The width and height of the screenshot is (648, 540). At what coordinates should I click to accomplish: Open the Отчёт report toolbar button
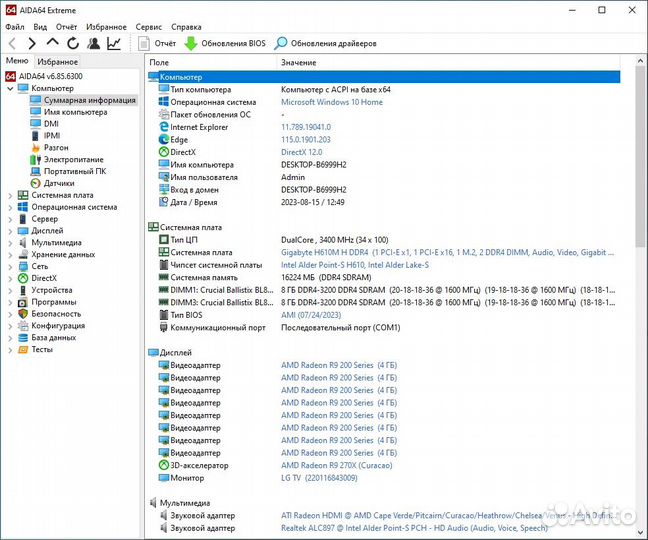click(x=157, y=44)
